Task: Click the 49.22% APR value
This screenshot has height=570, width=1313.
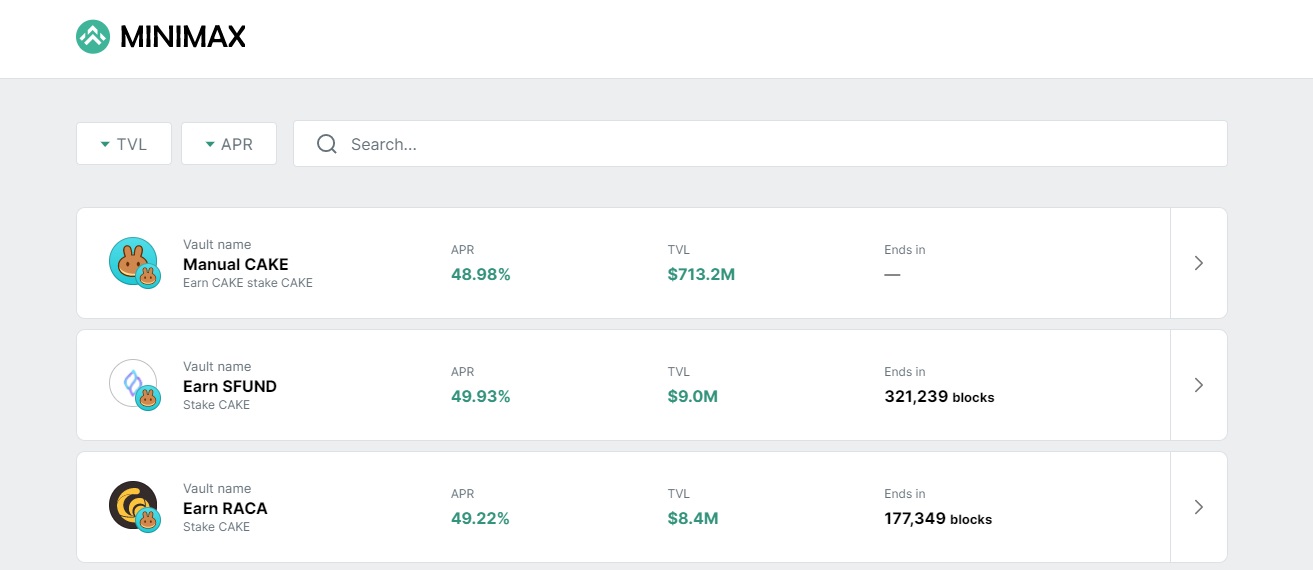Action: [480, 518]
